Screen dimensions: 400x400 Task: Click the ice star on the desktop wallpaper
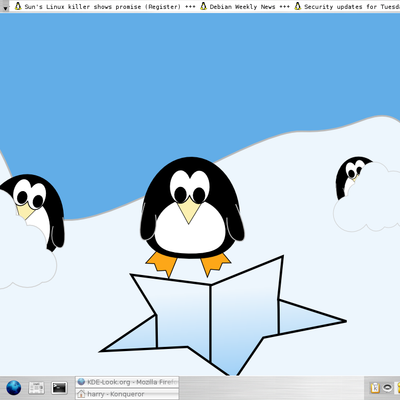click(223, 317)
